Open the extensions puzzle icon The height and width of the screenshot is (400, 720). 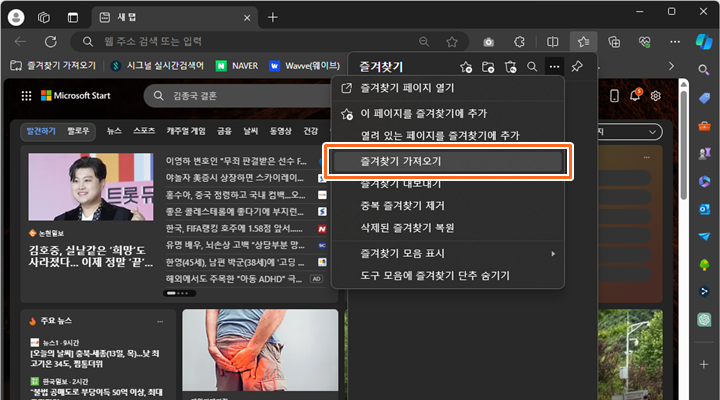tap(519, 42)
